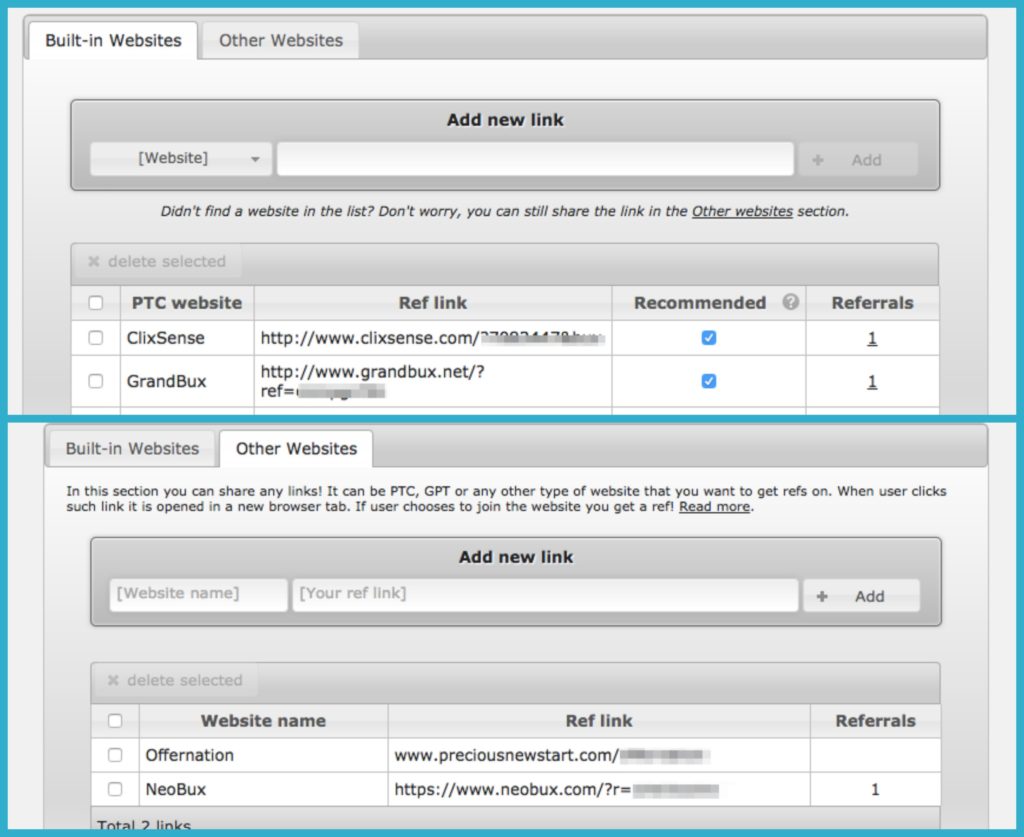
Task: Click the Add button beside [Your ref link]
Action: tap(861, 596)
